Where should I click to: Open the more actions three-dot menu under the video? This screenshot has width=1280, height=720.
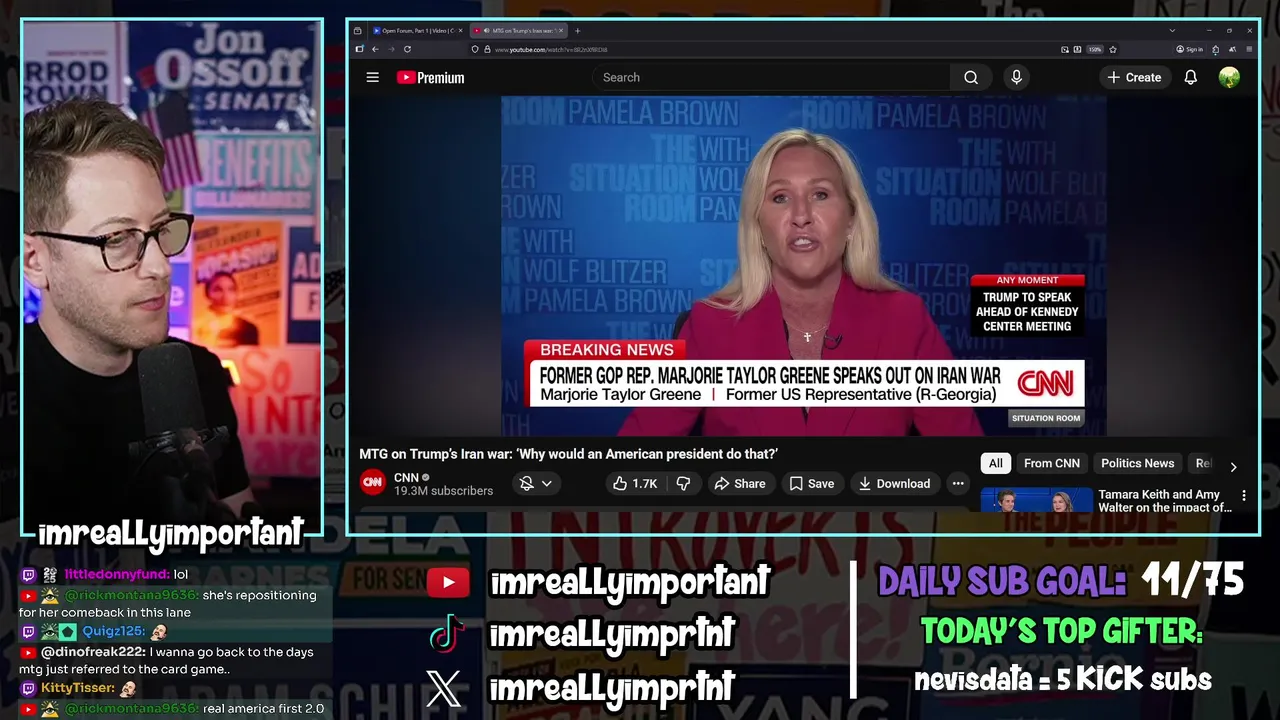coord(958,483)
